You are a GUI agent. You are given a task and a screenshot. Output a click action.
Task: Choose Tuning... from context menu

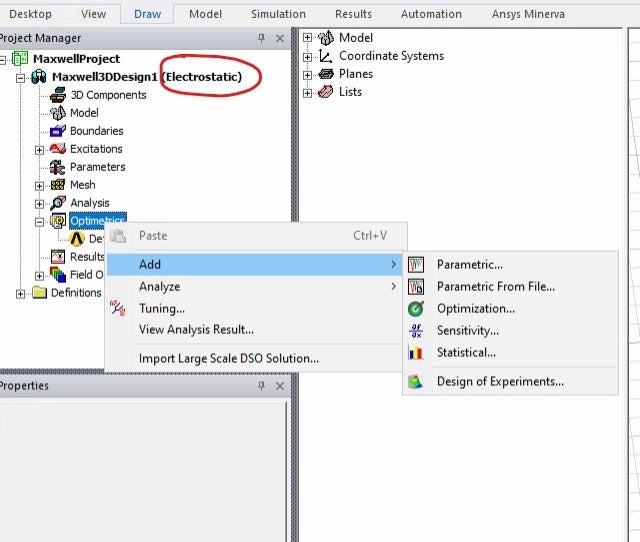pos(254,309)
